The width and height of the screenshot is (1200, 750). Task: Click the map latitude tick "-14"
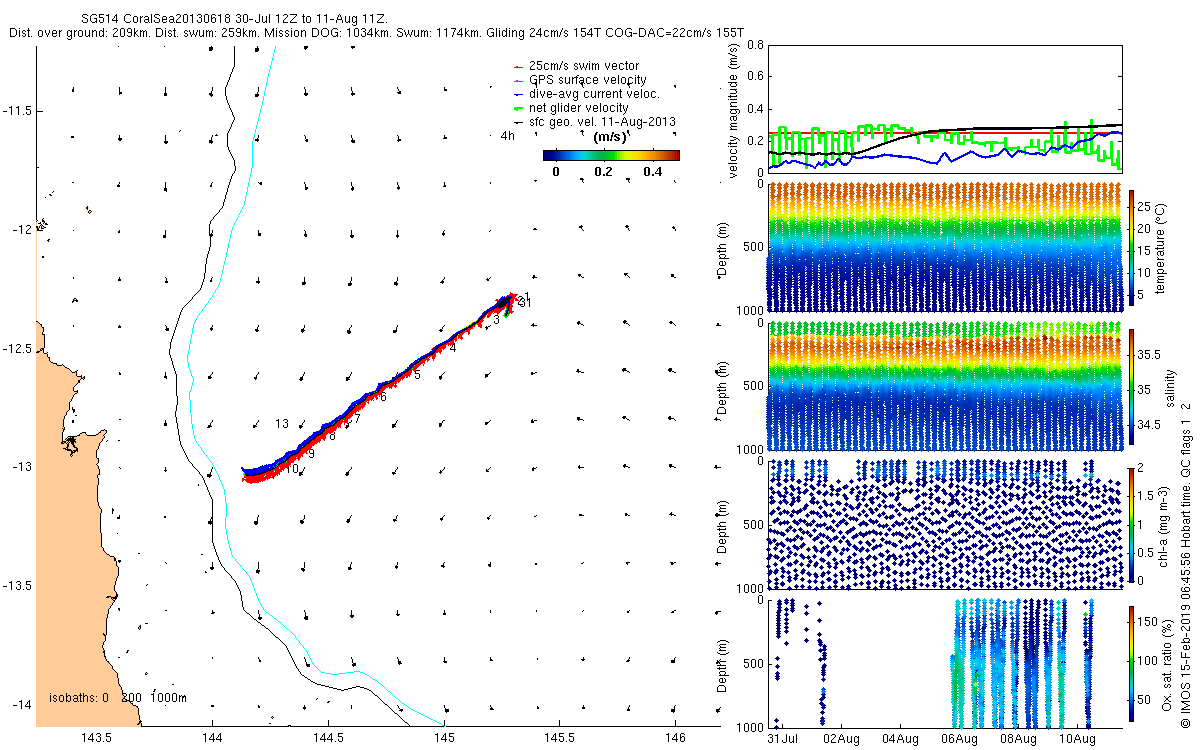[23, 705]
